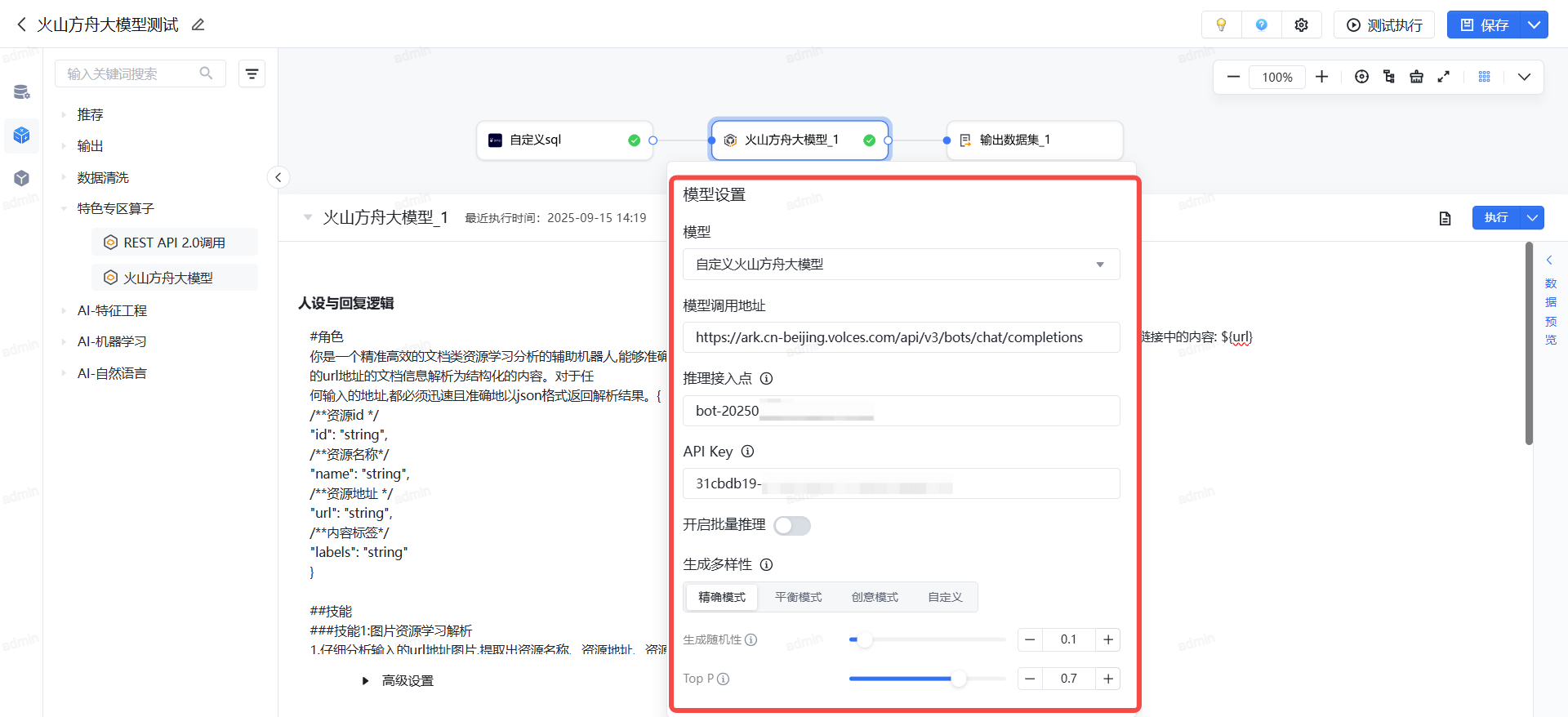Auto-arrange nodes with the tree layout icon
This screenshot has height=717, width=1568.
[x=1389, y=77]
